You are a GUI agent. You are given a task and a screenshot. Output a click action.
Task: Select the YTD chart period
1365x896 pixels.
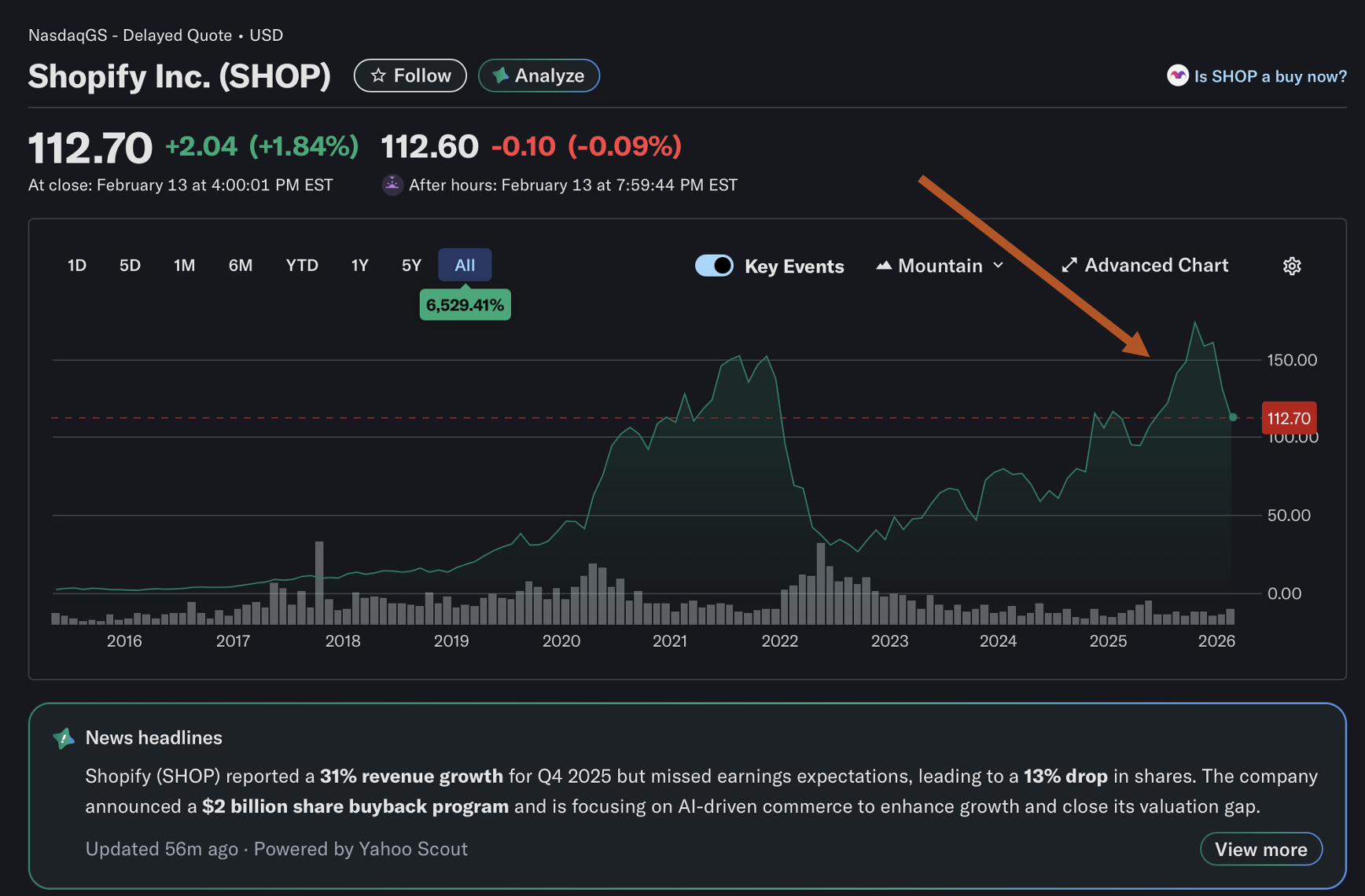(302, 266)
